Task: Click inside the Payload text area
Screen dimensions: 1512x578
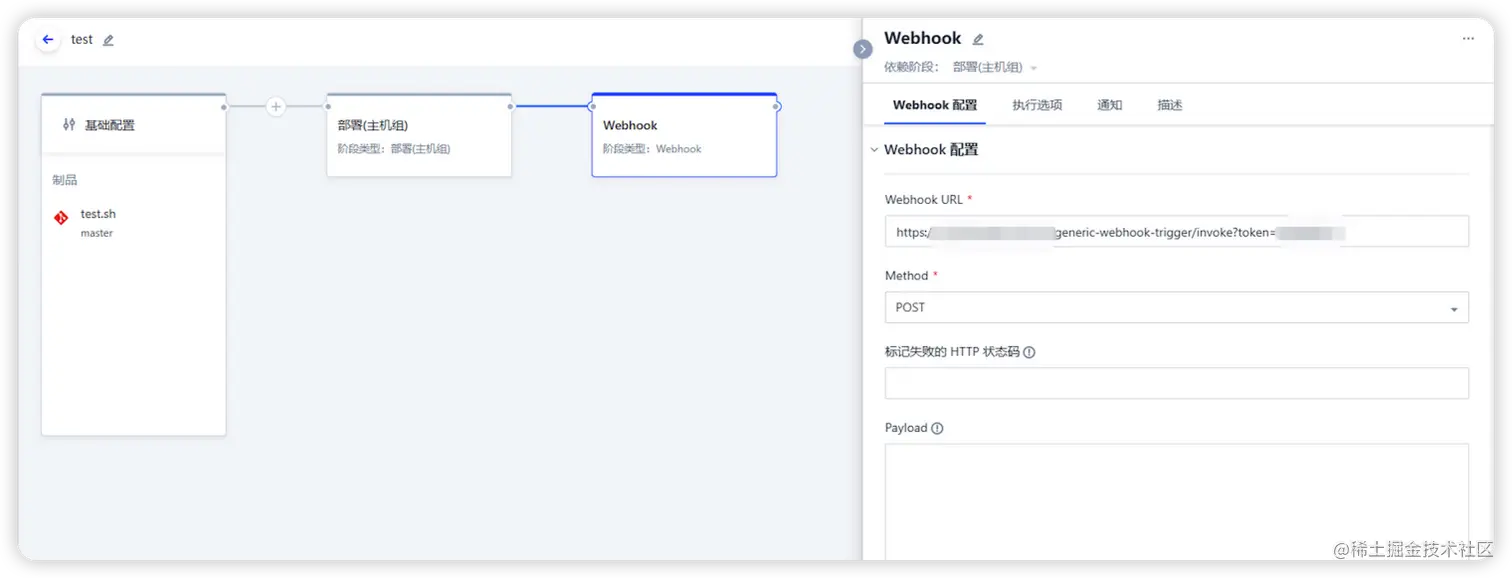Action: click(x=1176, y=501)
